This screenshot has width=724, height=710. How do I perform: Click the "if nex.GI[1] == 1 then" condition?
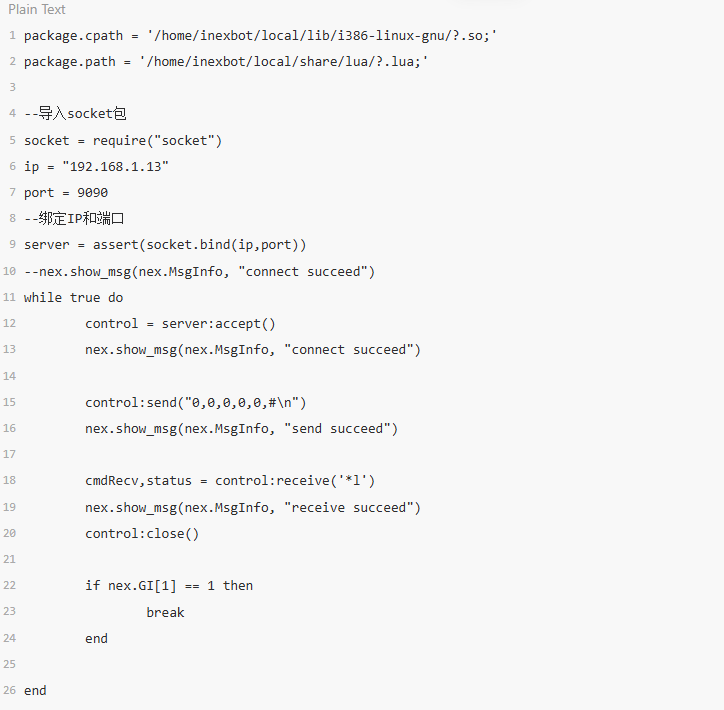tap(169, 585)
